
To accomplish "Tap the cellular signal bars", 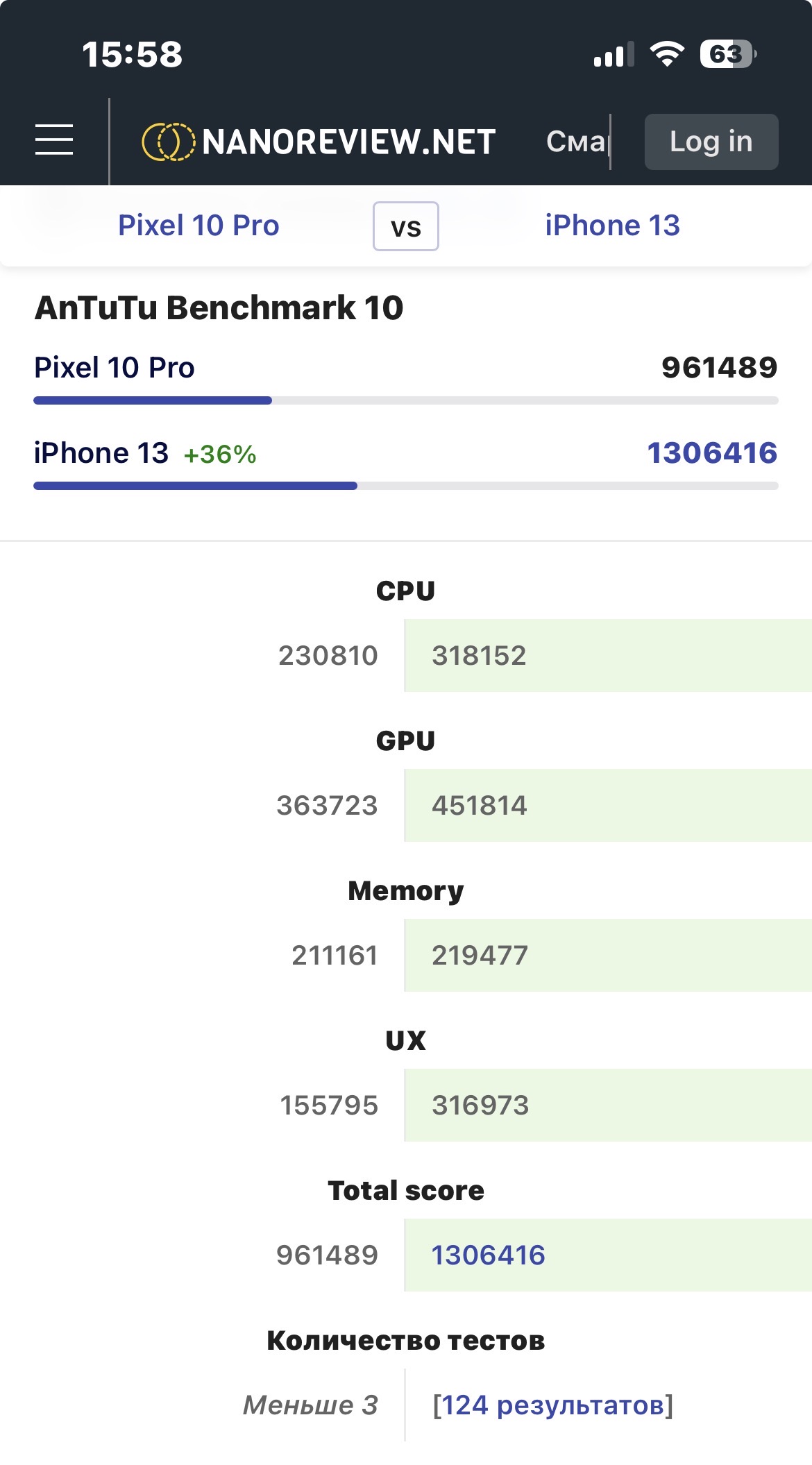I will tap(614, 54).
